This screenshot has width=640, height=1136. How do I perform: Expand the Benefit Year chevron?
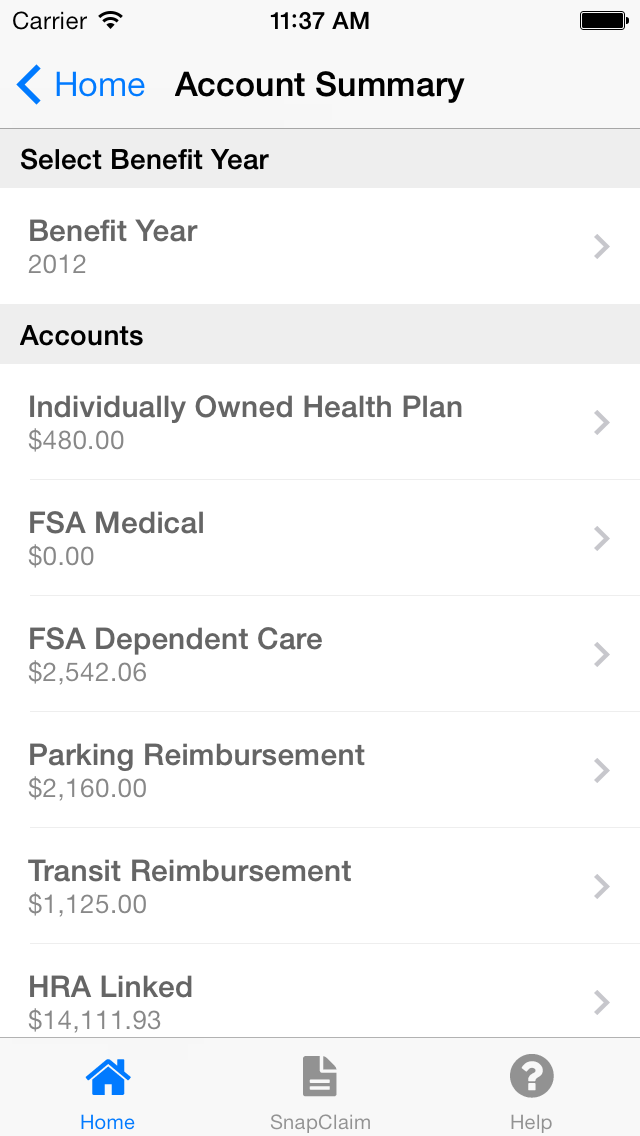[601, 247]
